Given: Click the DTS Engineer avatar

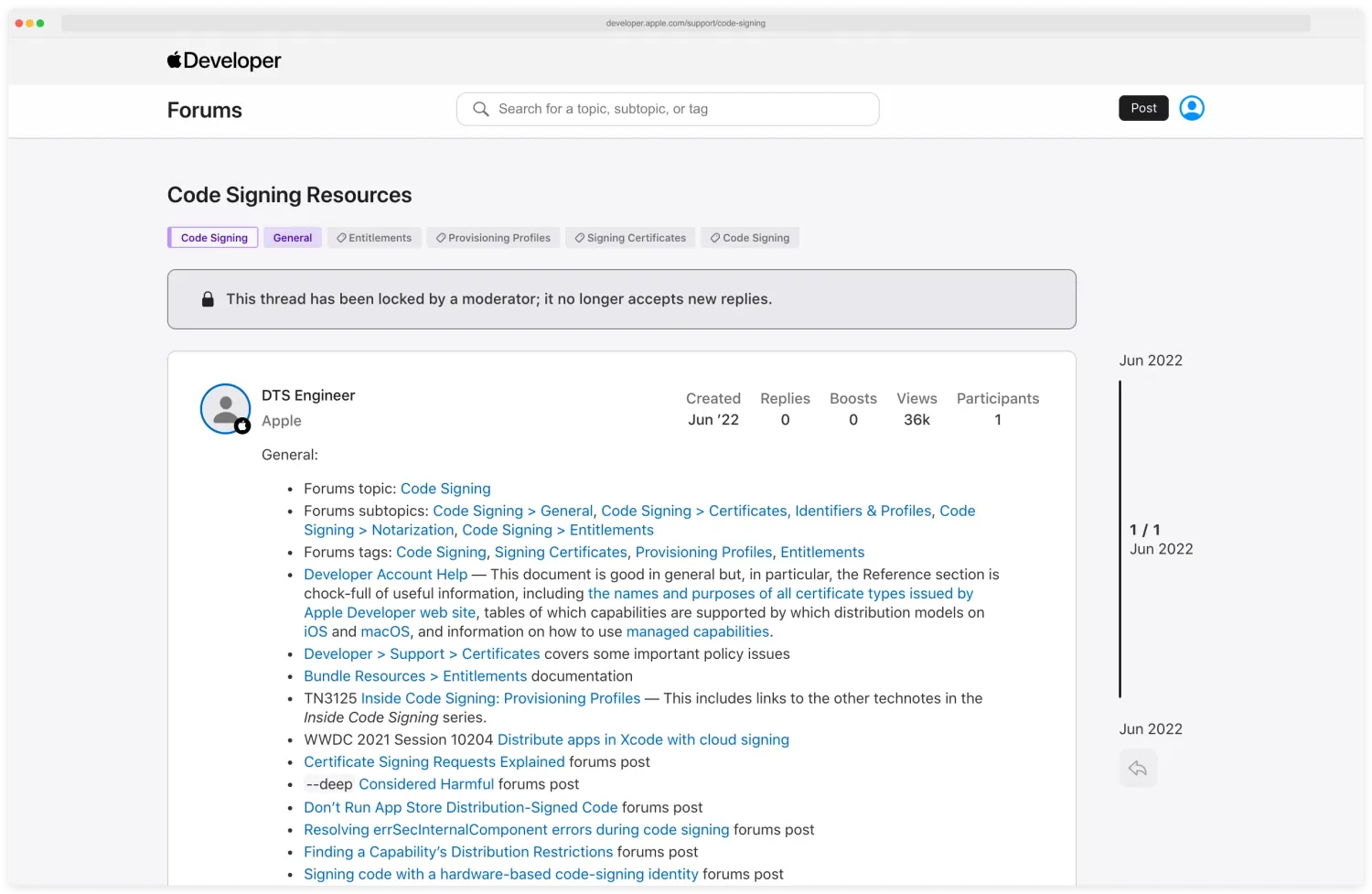Looking at the screenshot, I should click(225, 408).
